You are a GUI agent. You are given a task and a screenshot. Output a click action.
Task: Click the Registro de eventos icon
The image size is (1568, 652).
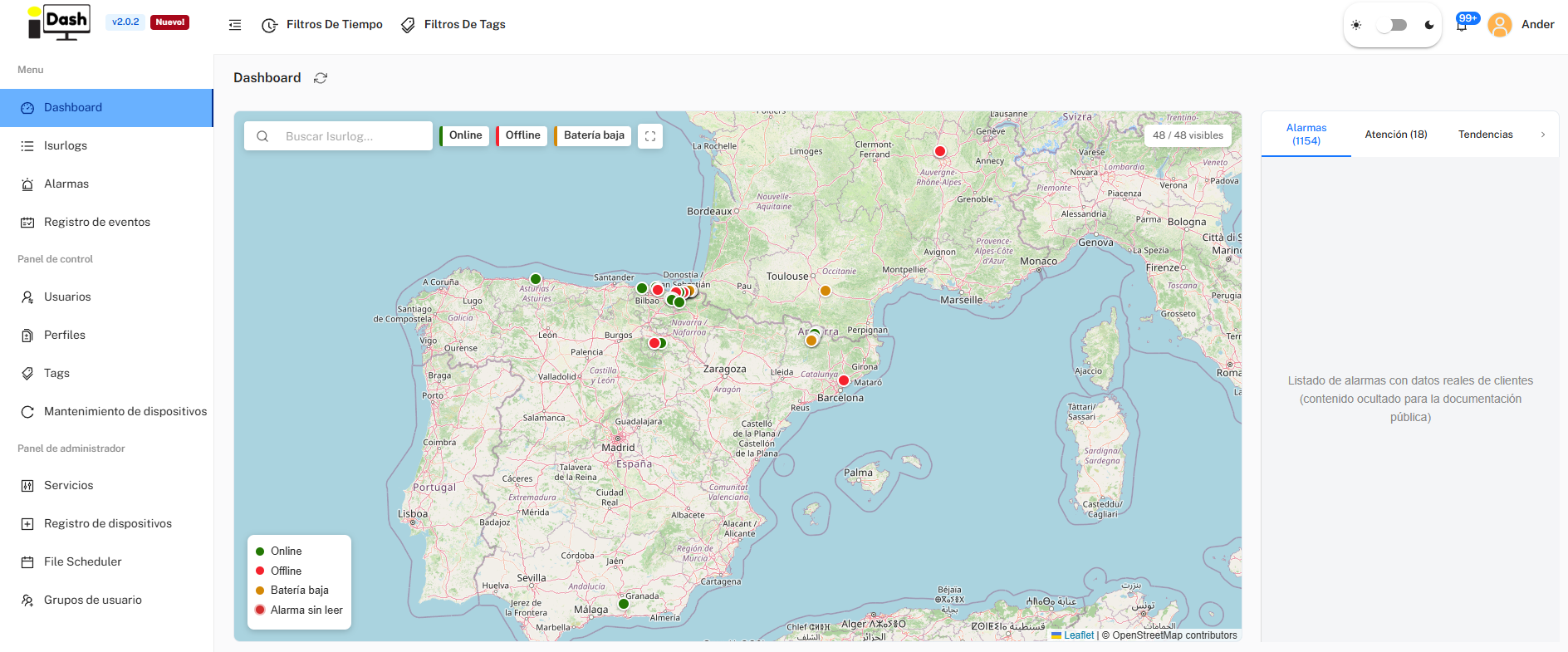(27, 223)
